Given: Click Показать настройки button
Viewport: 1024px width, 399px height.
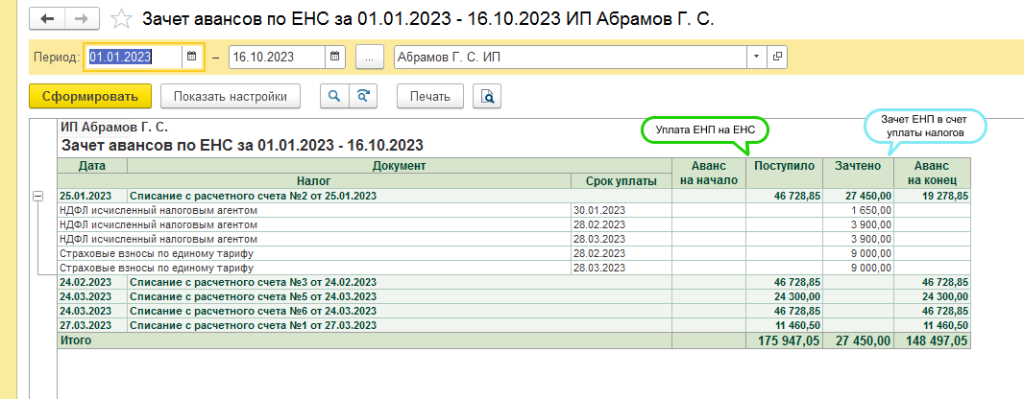Looking at the screenshot, I should point(231,97).
